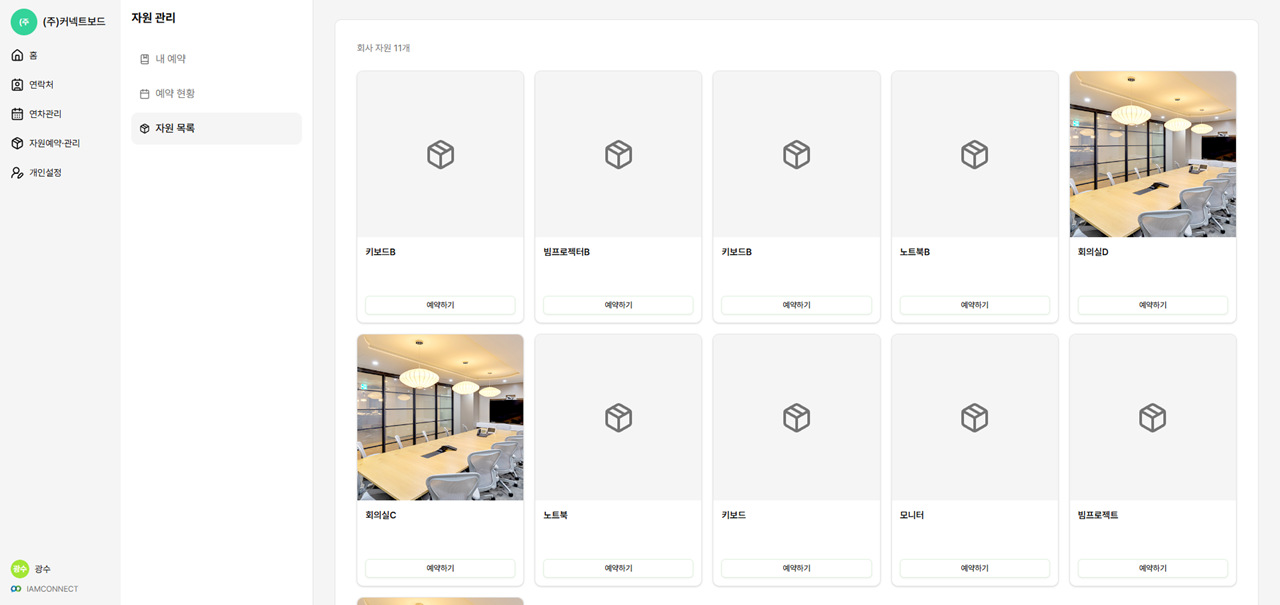
Task: Click the placeholder cube icon of 노트북 card
Action: [618, 417]
